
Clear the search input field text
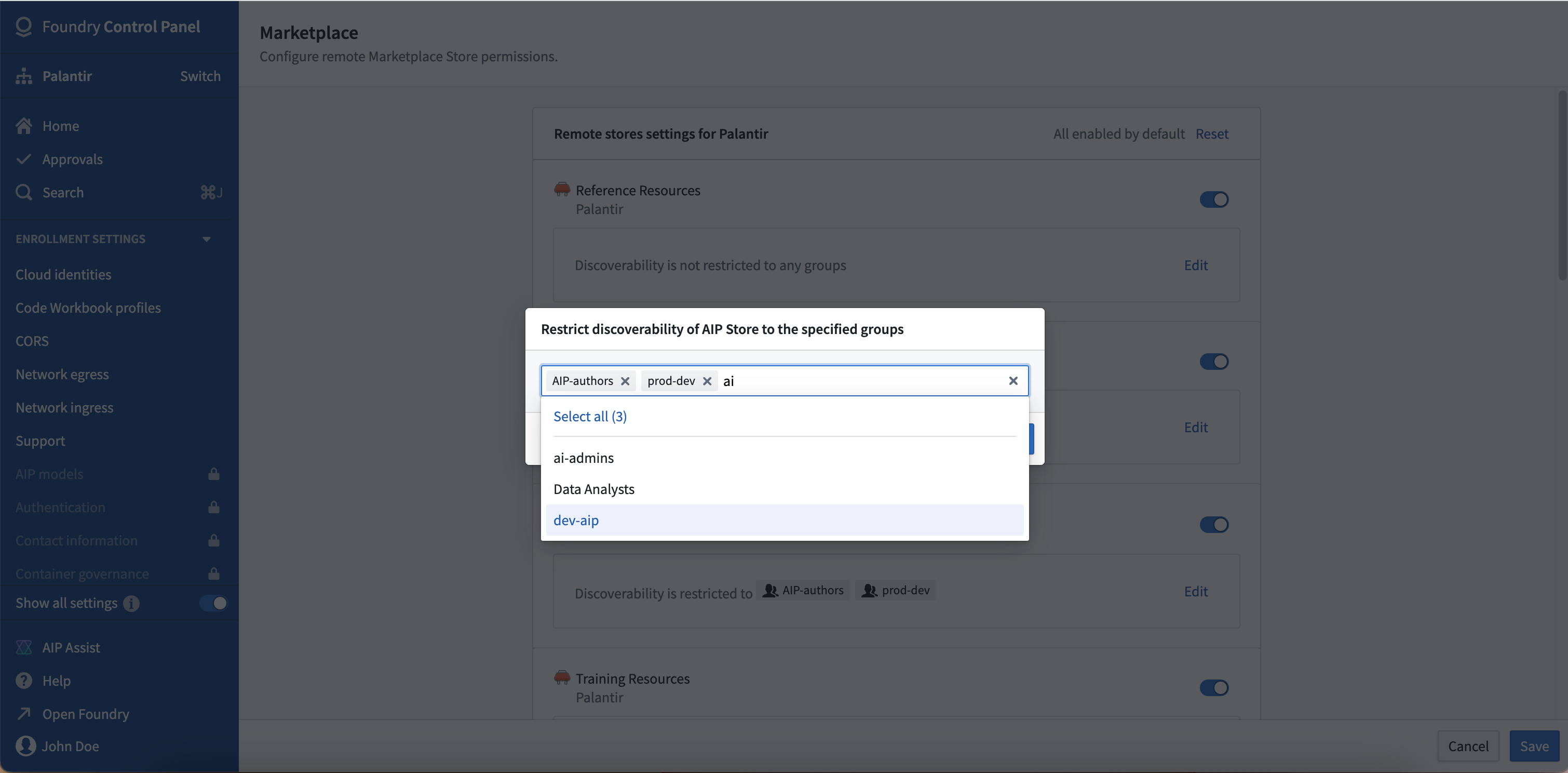(x=1012, y=380)
